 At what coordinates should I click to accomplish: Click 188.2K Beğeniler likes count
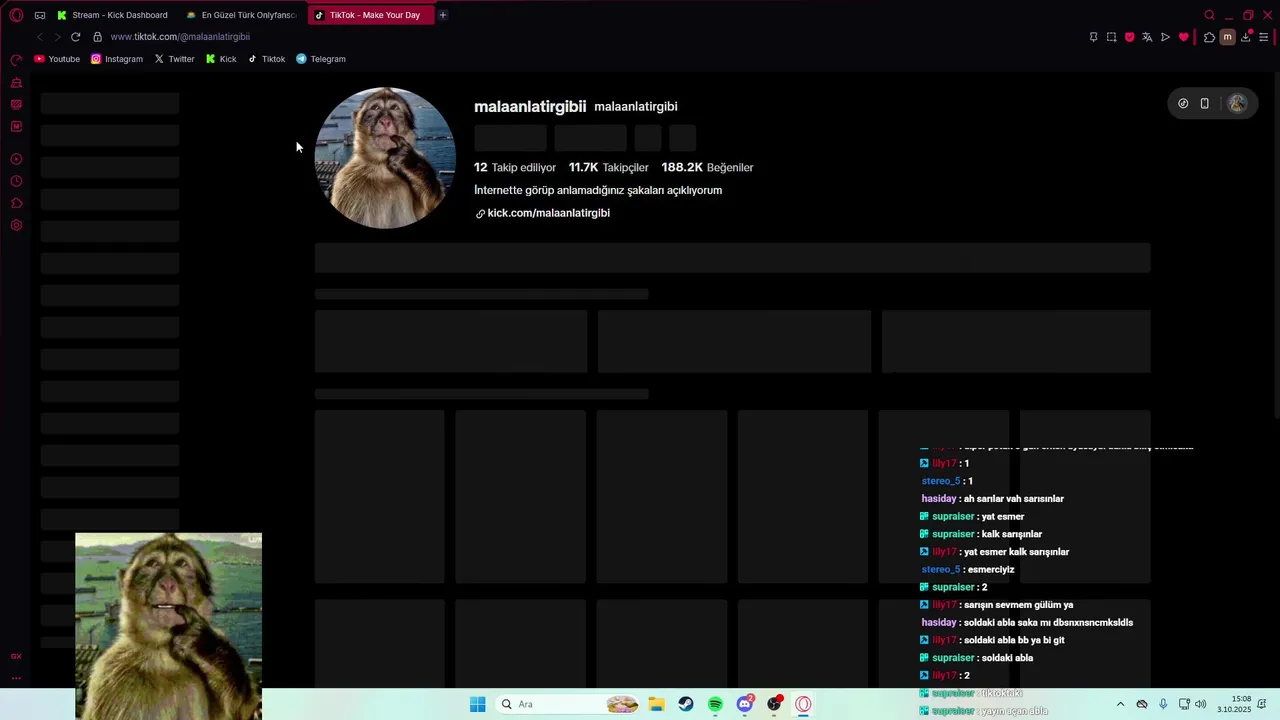pos(707,167)
